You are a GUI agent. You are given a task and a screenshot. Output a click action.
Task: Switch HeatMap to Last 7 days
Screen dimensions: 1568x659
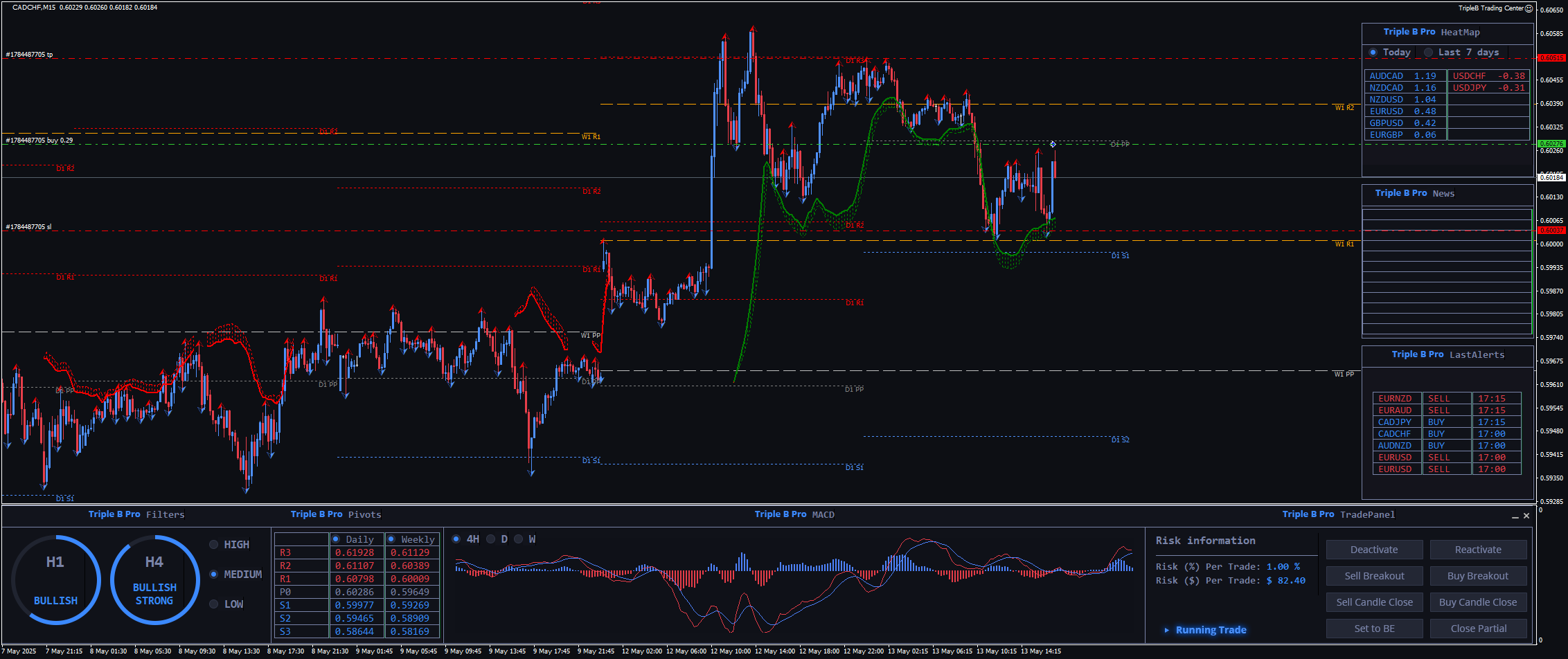tap(1428, 53)
